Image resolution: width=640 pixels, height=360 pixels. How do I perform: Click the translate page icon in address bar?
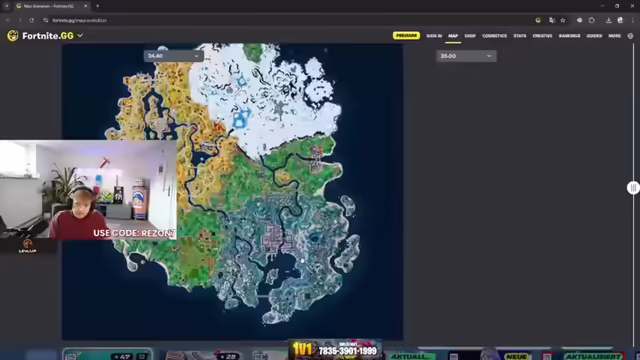(x=552, y=20)
